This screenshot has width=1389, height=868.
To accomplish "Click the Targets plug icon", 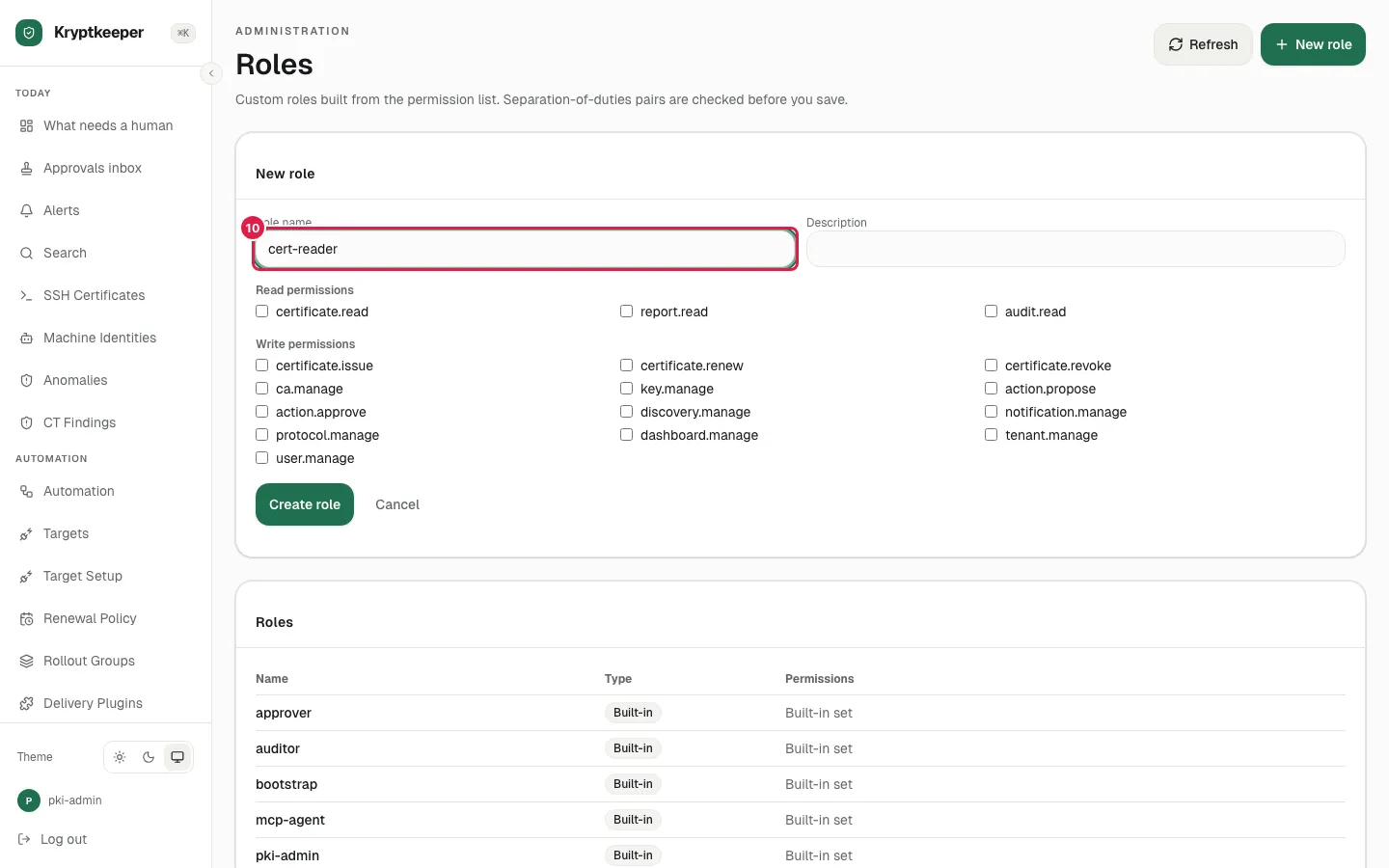I will tap(26, 534).
